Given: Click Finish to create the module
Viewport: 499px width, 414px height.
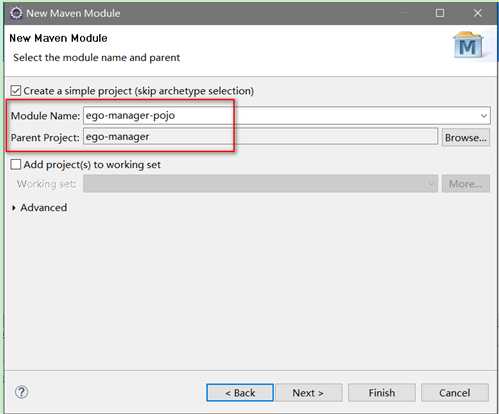Looking at the screenshot, I should coord(382,393).
